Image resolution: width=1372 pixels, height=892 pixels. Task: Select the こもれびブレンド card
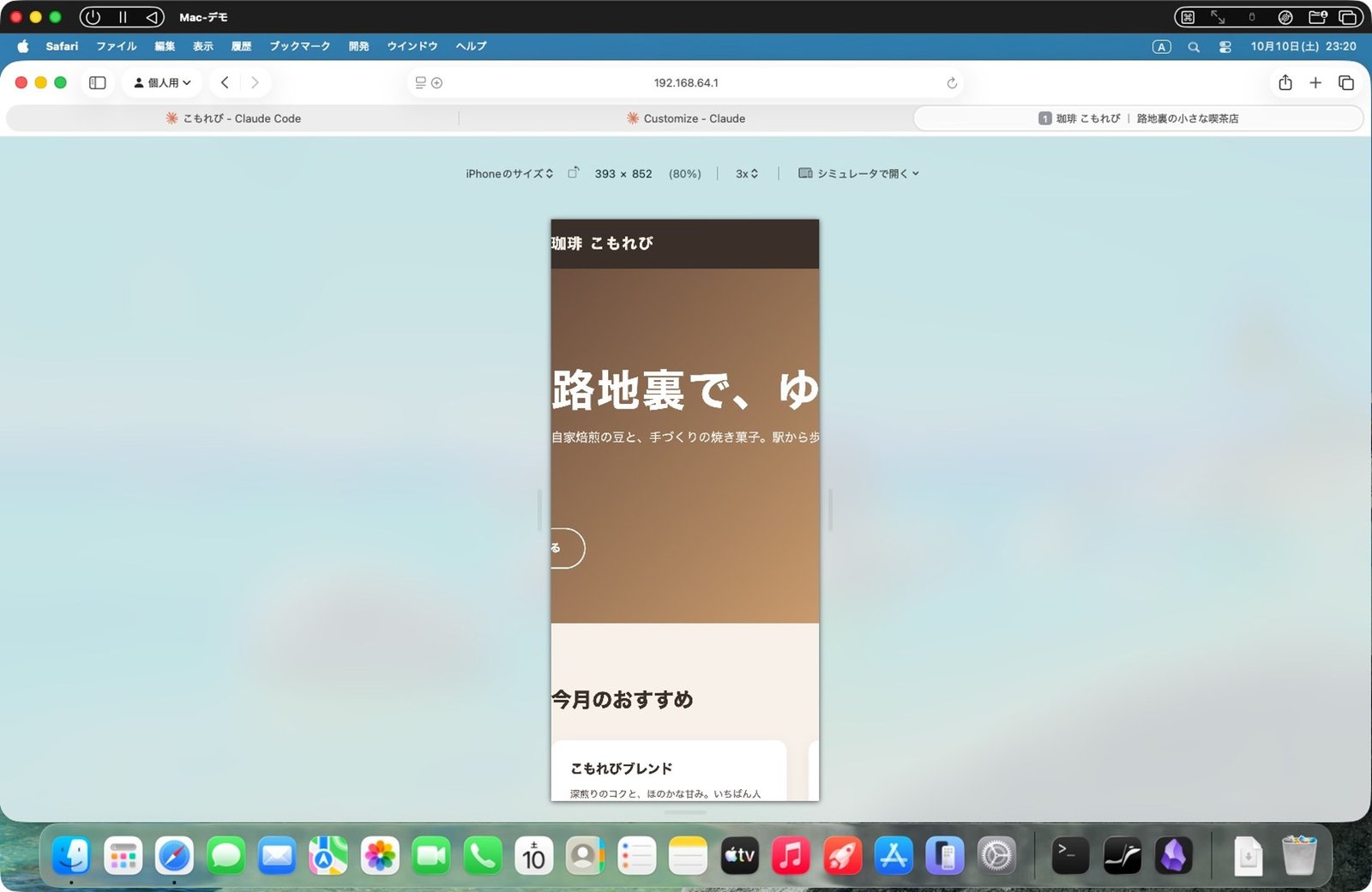click(669, 771)
